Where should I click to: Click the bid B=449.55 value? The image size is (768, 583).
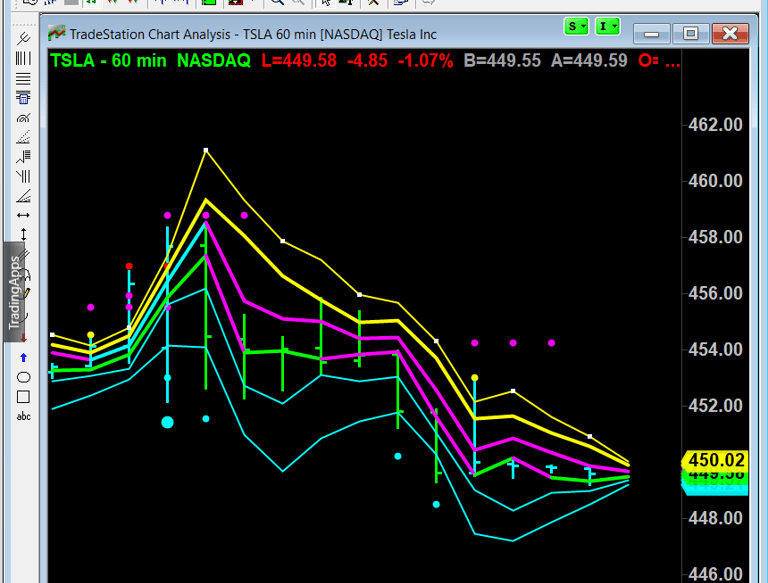pyautogui.click(x=502, y=61)
